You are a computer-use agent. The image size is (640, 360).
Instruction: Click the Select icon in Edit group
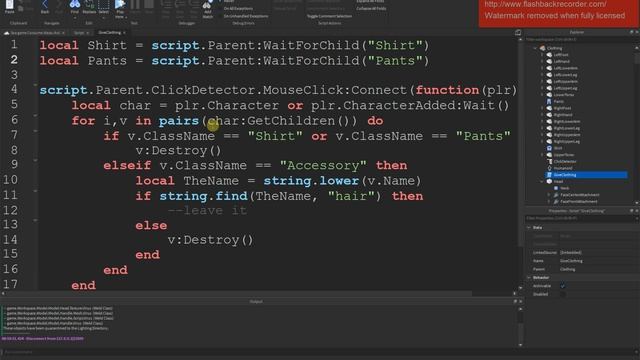point(104,4)
